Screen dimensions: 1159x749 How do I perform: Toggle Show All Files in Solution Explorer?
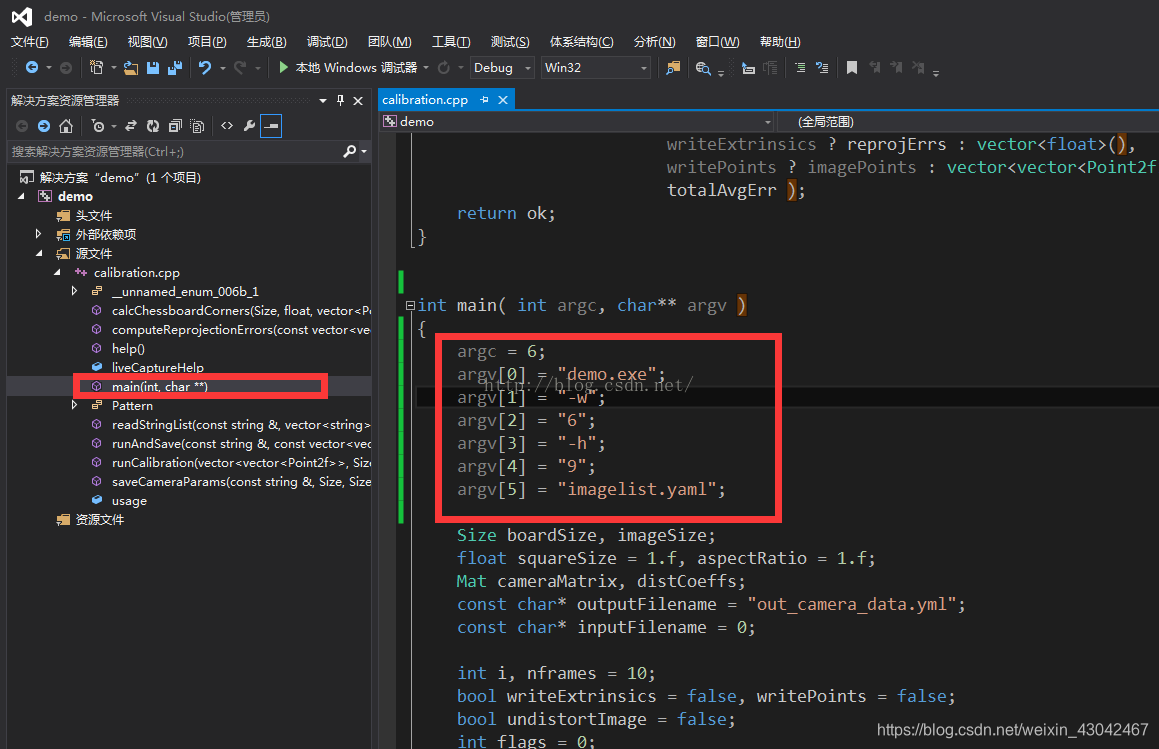click(x=197, y=126)
